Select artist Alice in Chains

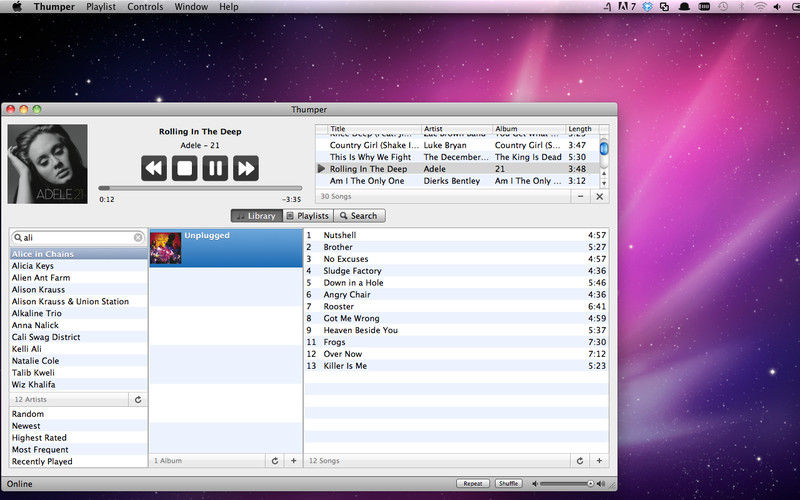[79, 254]
